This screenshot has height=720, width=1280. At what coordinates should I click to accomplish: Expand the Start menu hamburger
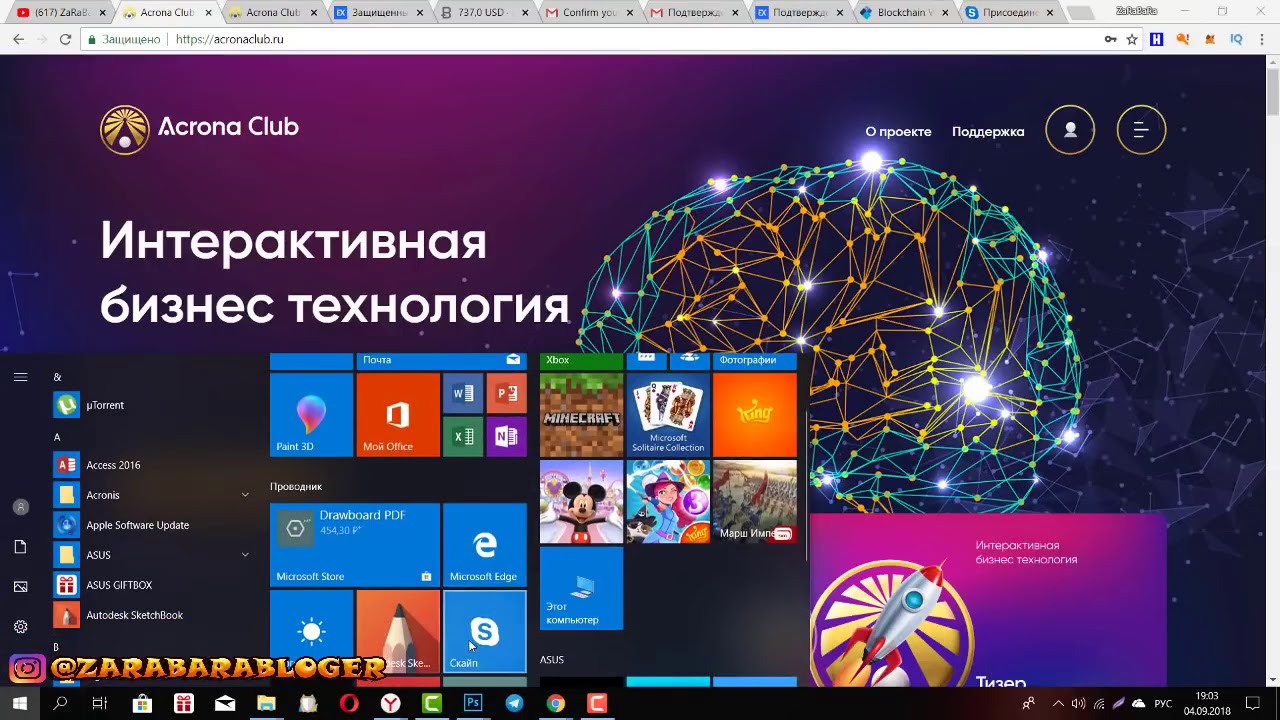tap(20, 377)
